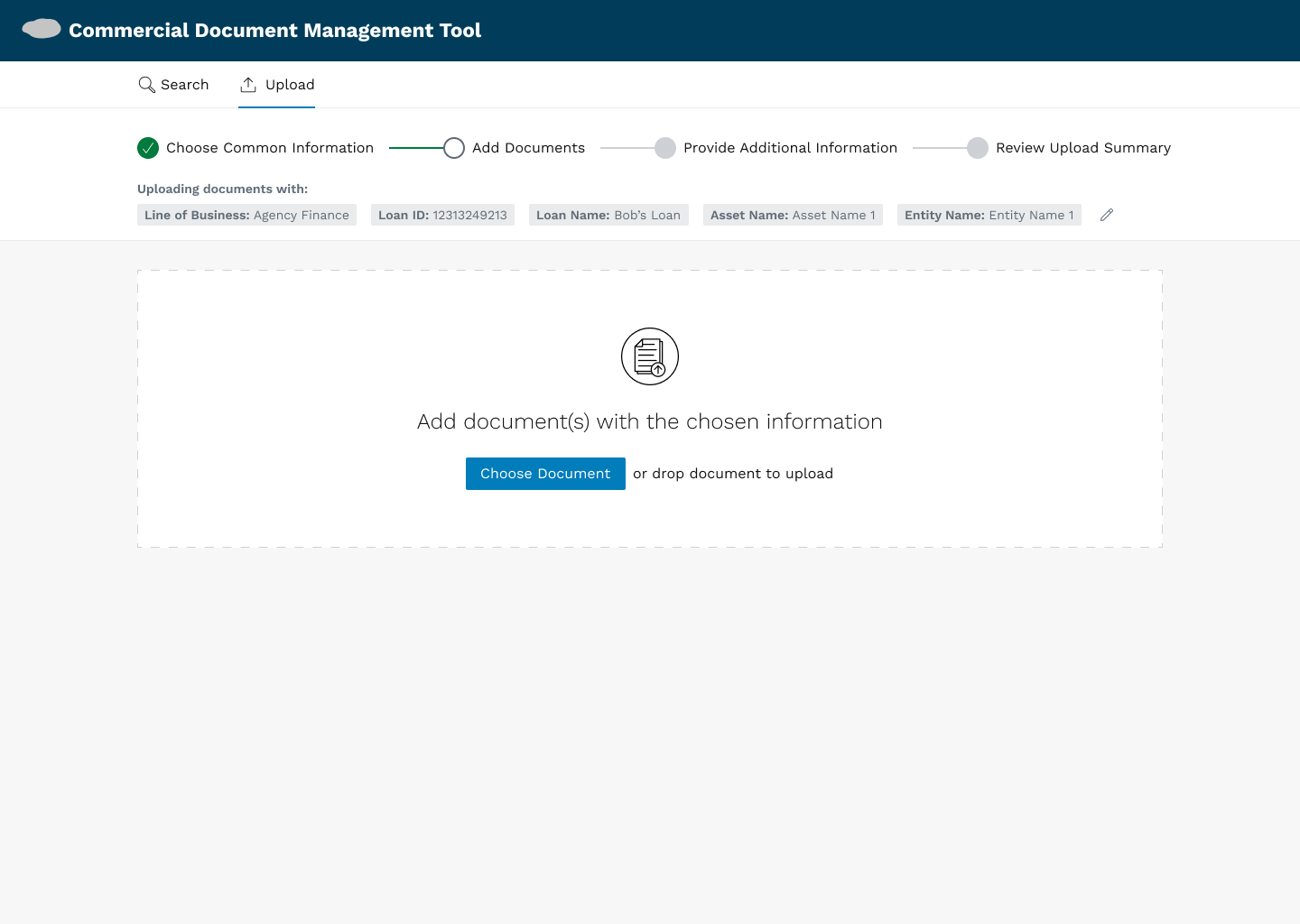Viewport: 1300px width, 924px height.
Task: Click the Line of Business: Agency Finance tag
Action: (x=246, y=215)
